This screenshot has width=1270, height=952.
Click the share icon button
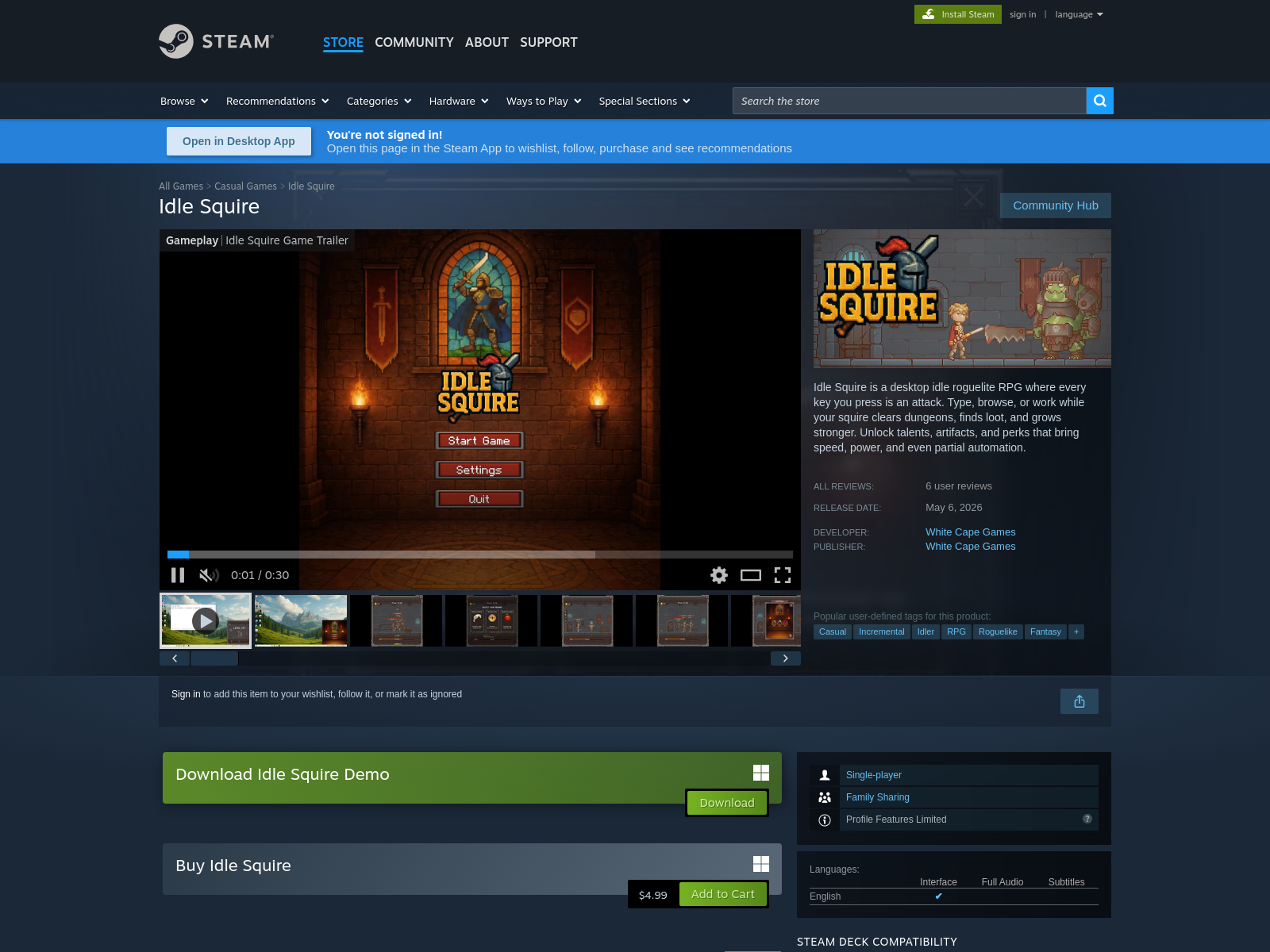click(1079, 701)
